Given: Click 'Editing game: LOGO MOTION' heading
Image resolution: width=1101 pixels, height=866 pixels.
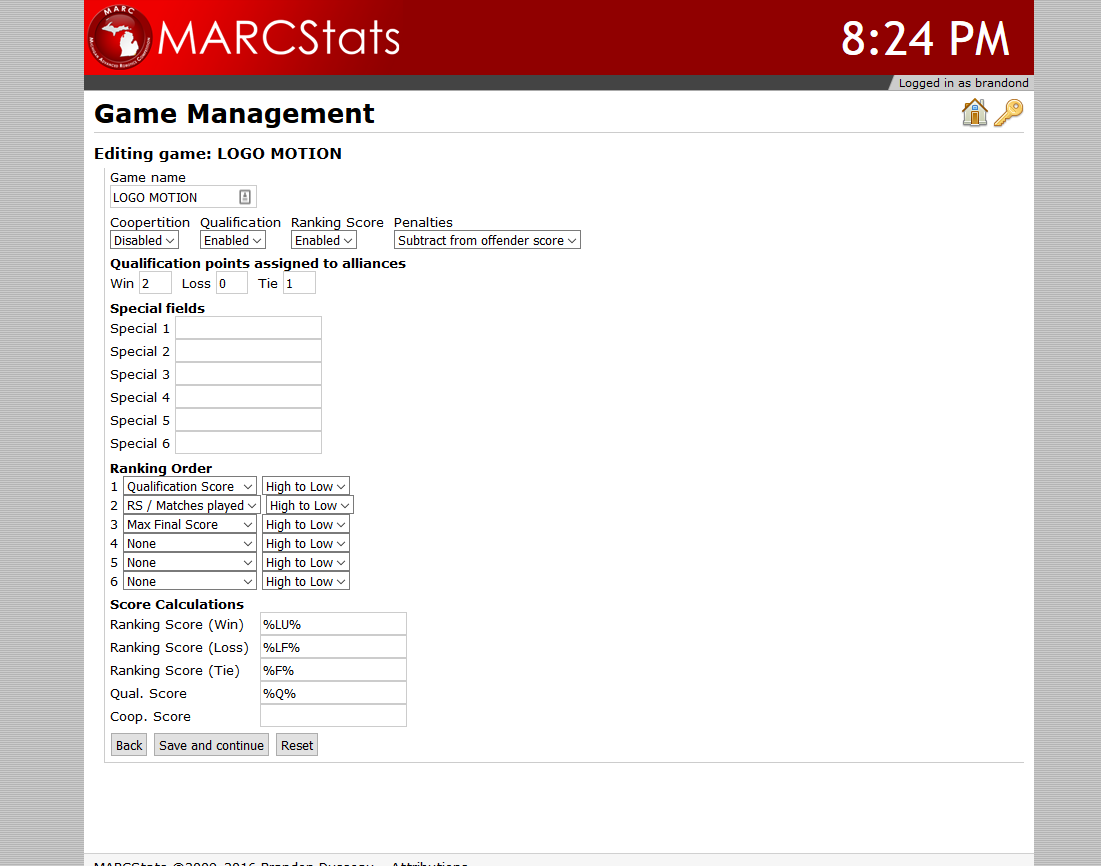Looking at the screenshot, I should [218, 154].
